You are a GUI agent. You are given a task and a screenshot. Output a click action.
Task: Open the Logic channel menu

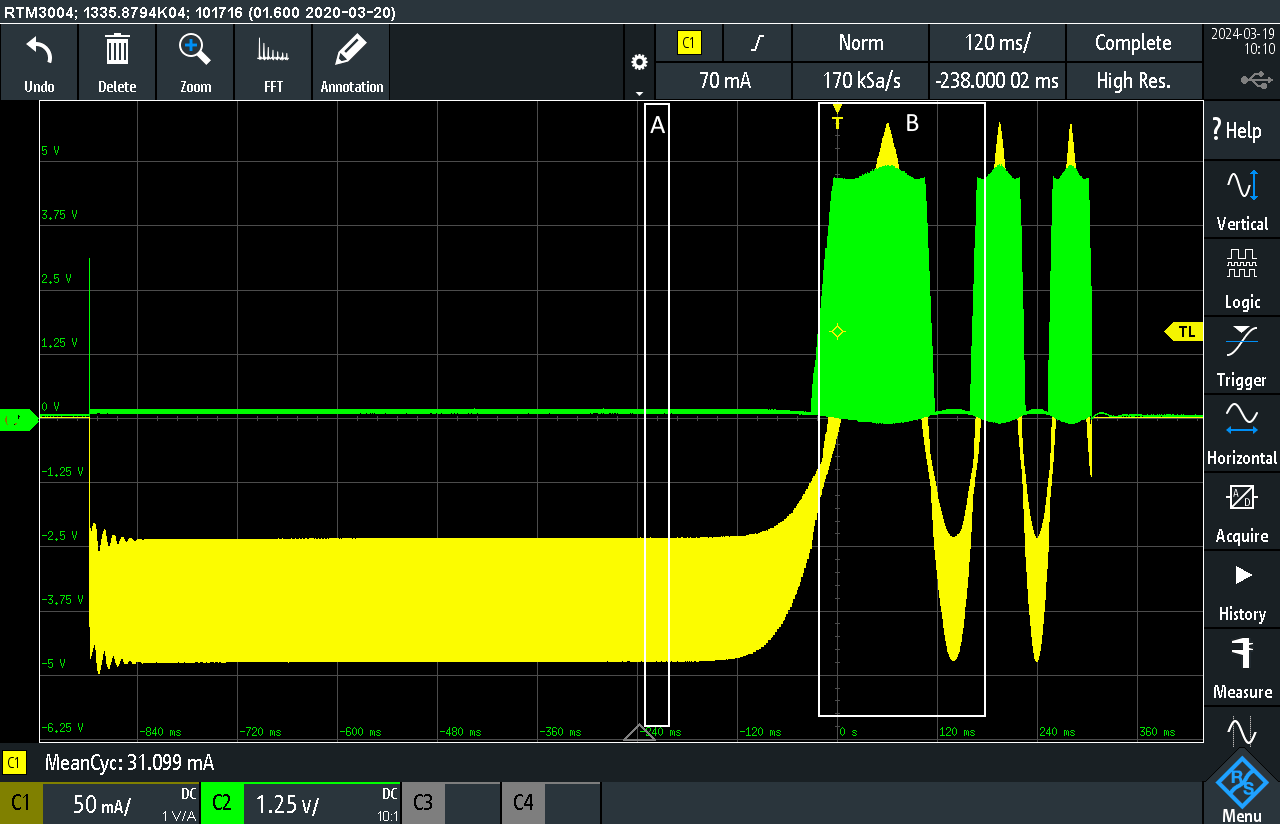(x=1241, y=278)
